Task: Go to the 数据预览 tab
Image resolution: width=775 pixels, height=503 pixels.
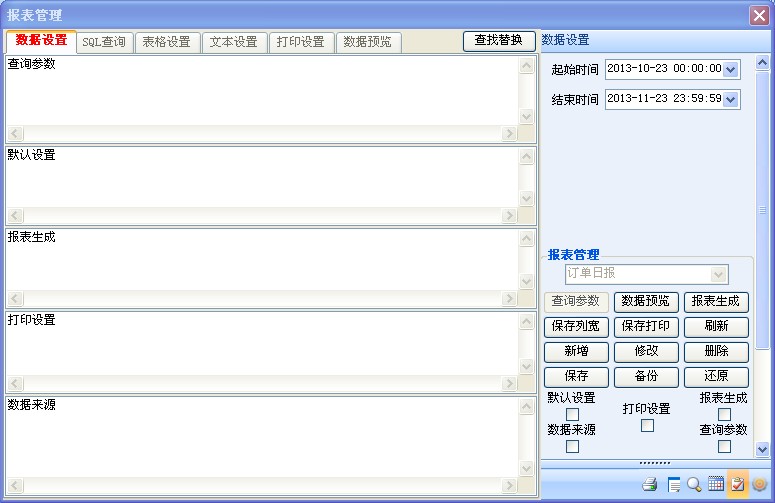Action: [368, 42]
